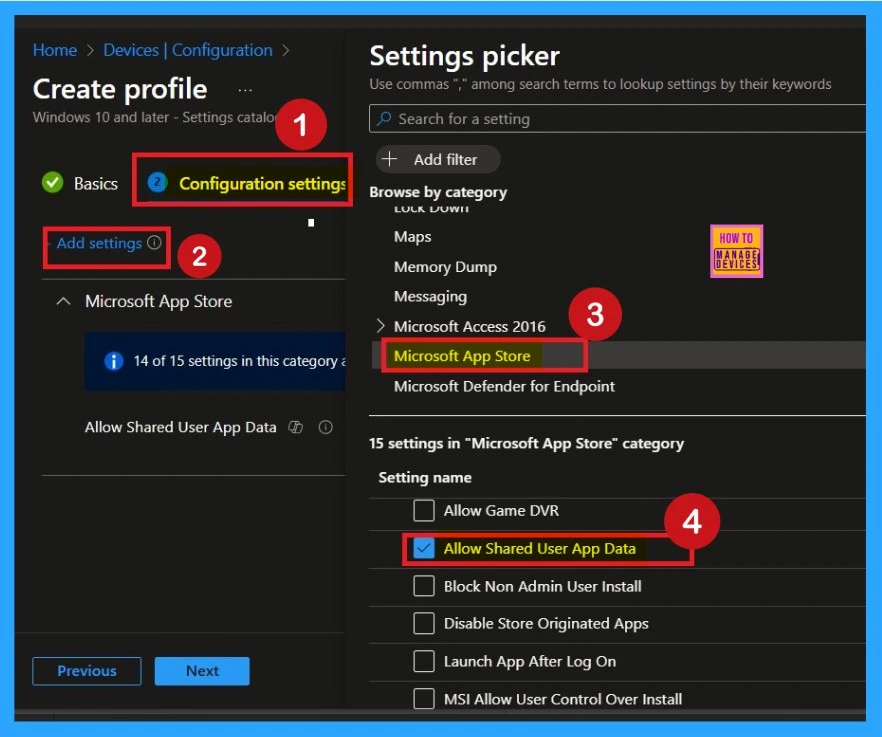Click copy icon beside Allow Shared User App Data
Image resolution: width=882 pixels, height=737 pixels.
point(295,428)
